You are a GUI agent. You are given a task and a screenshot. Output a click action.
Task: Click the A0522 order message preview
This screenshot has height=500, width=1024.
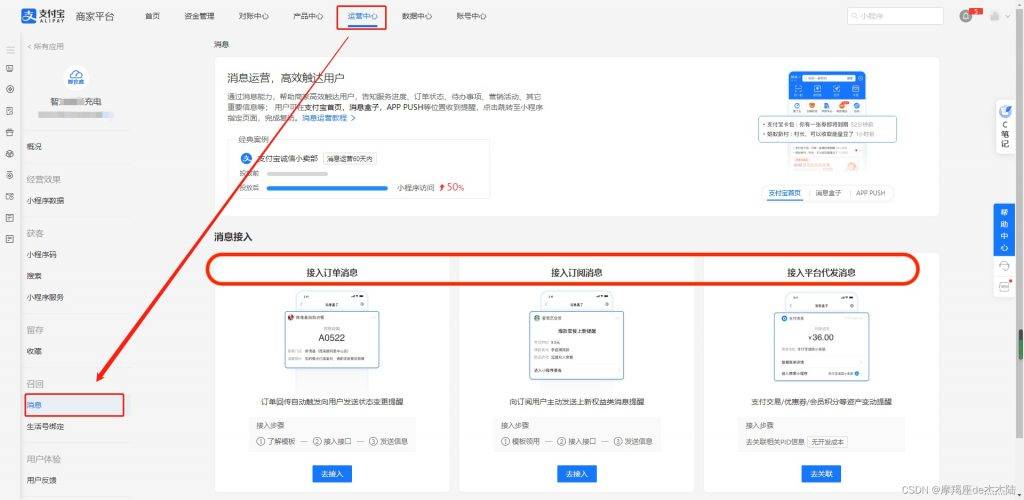tap(331, 339)
